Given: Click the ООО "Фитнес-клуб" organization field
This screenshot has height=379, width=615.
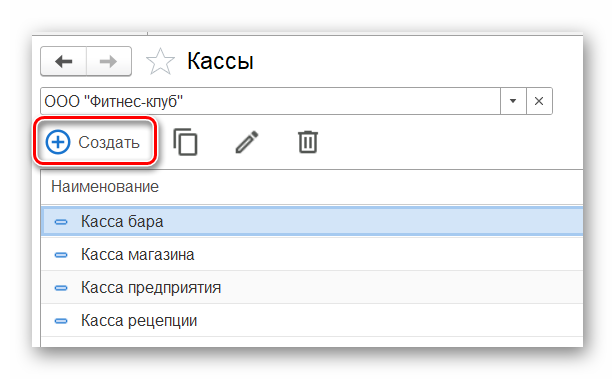Looking at the screenshot, I should tap(271, 101).
